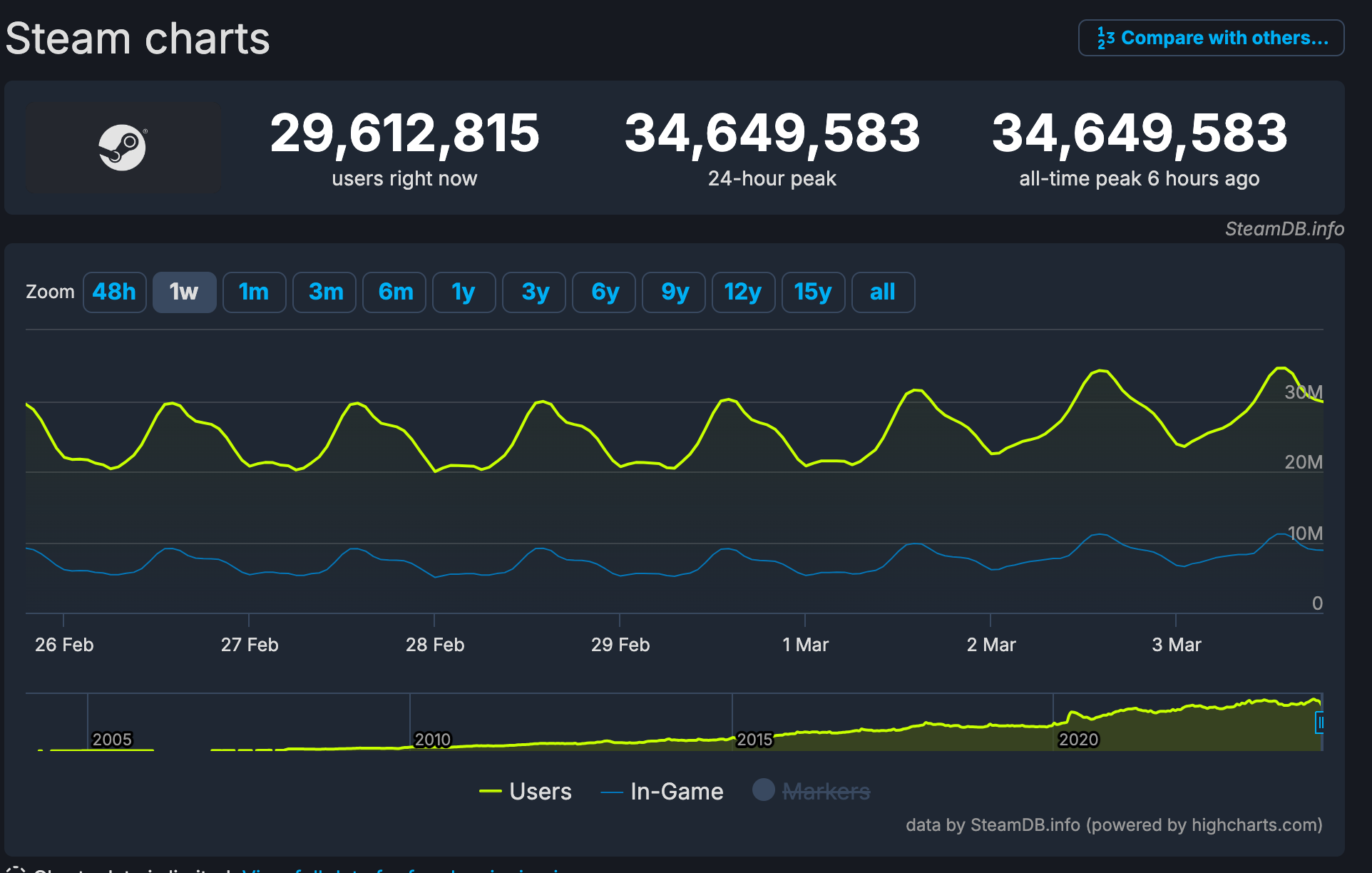The width and height of the screenshot is (1372, 873).
Task: Select the 6m zoom range
Action: click(x=394, y=292)
